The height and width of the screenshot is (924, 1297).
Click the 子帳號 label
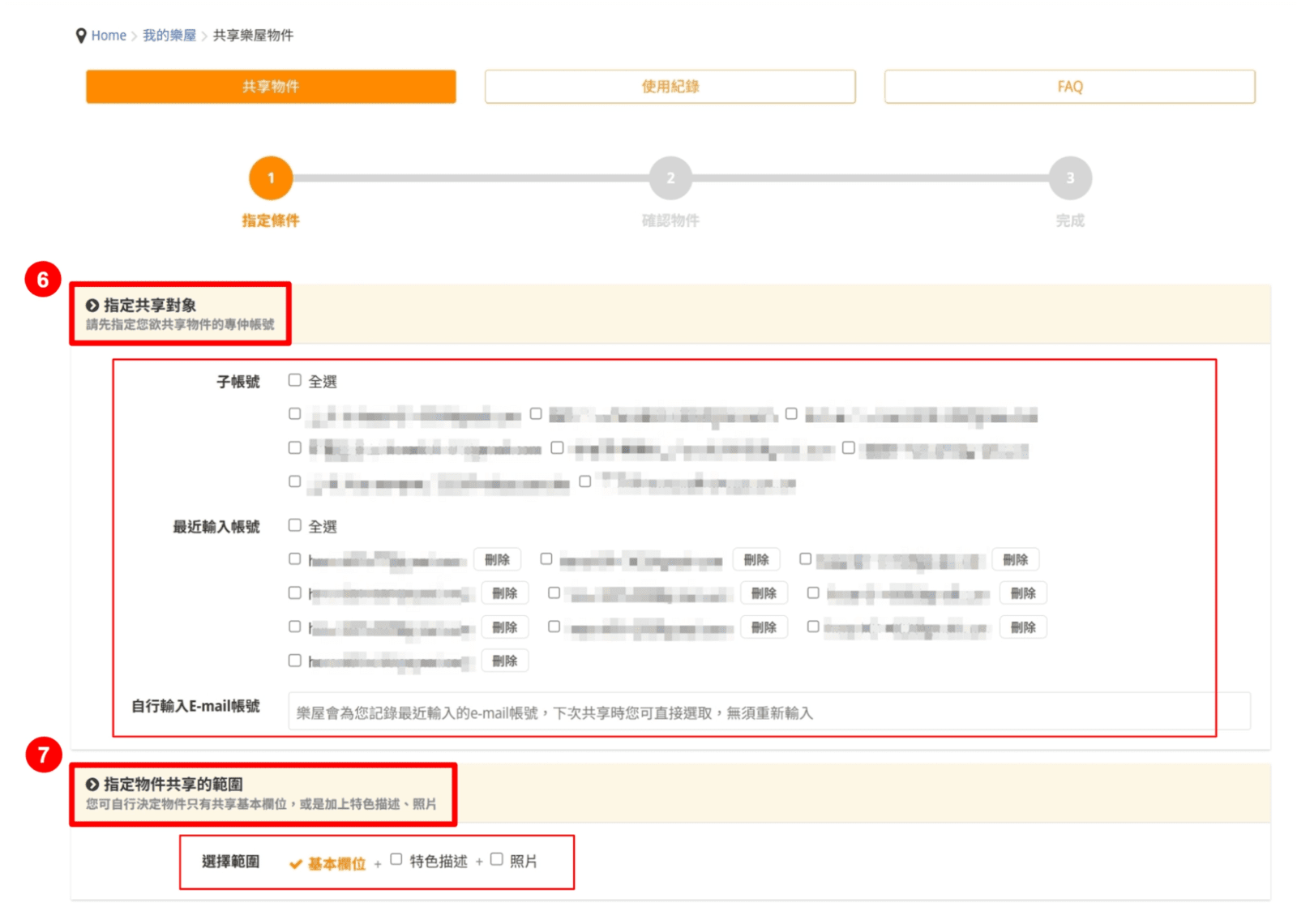point(238,382)
